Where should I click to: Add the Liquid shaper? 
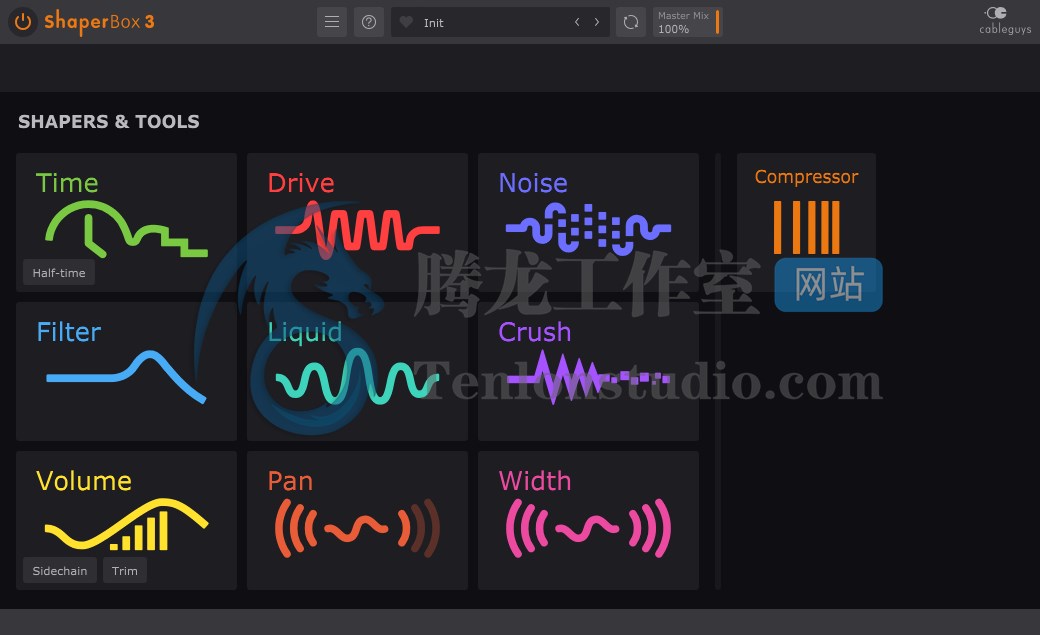(x=358, y=372)
